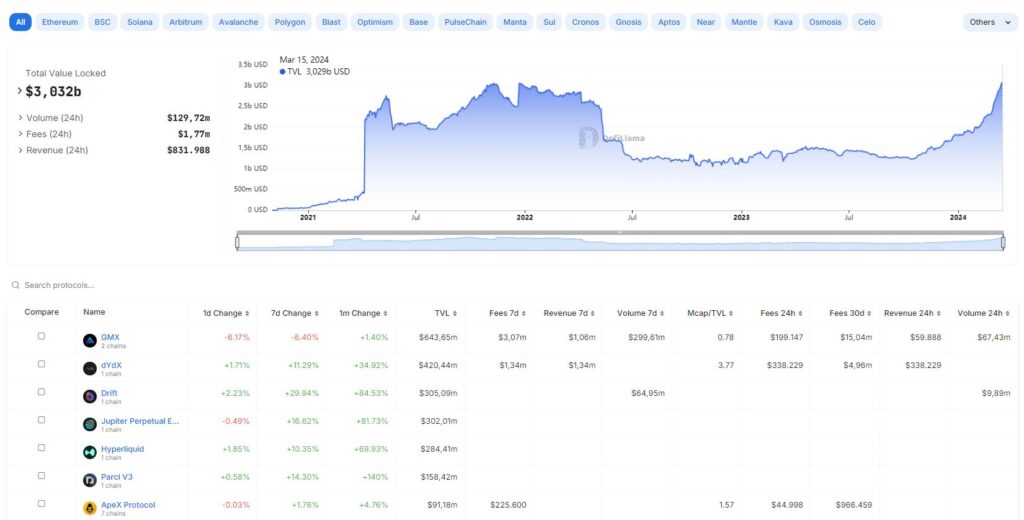The image size is (1024, 520).
Task: Click the GMX protocol logo icon
Action: coord(89,340)
